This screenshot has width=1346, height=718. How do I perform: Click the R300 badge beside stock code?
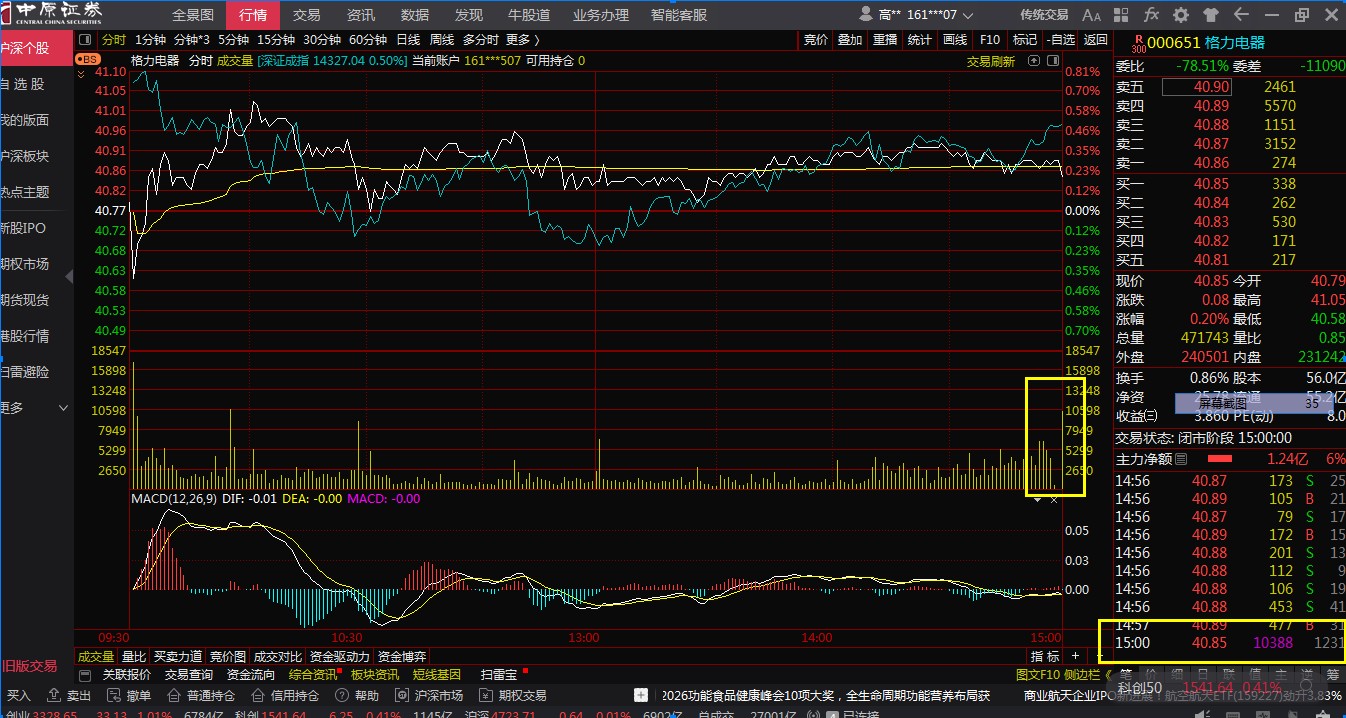[1138, 43]
